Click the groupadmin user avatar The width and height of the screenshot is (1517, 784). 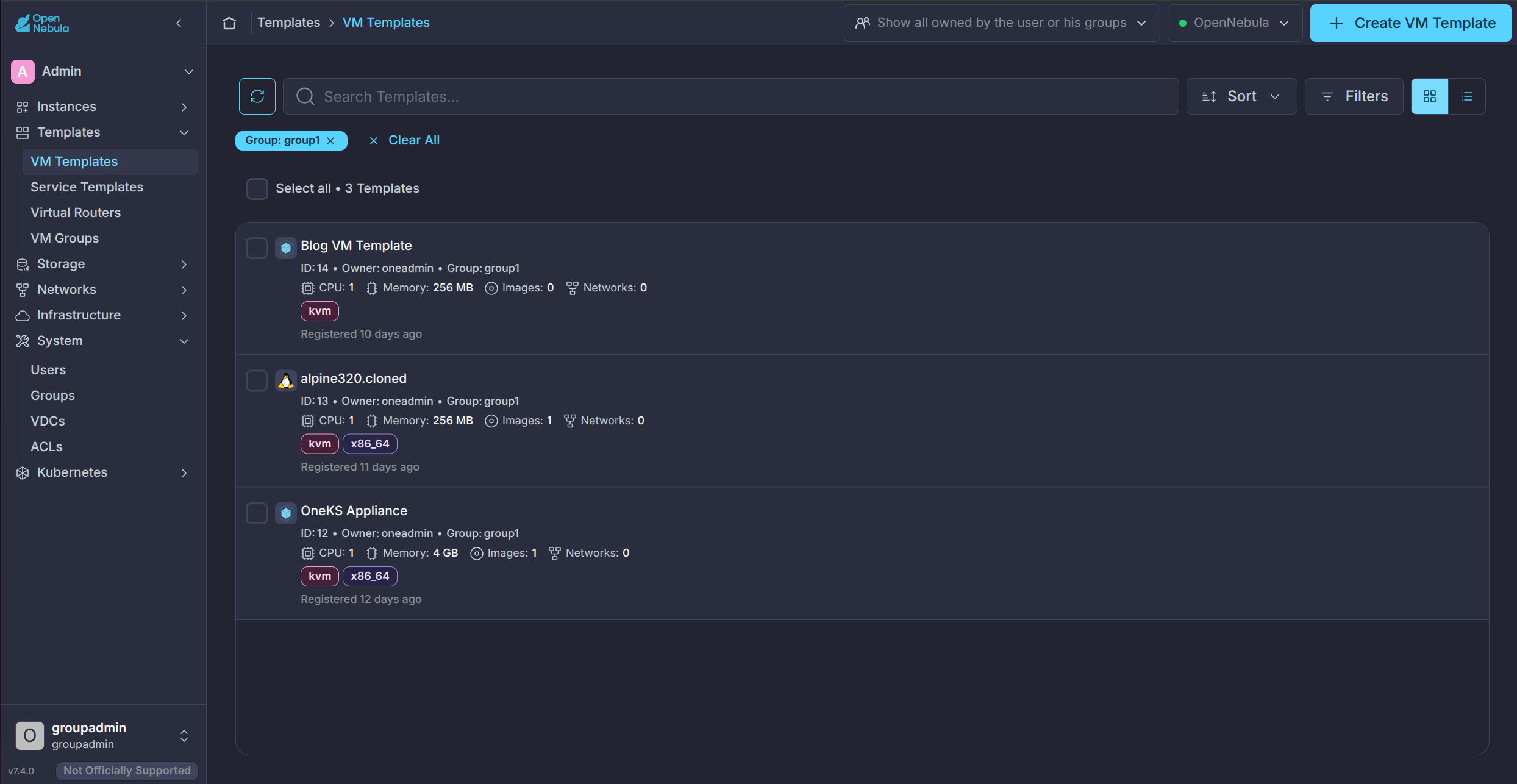pyautogui.click(x=29, y=735)
